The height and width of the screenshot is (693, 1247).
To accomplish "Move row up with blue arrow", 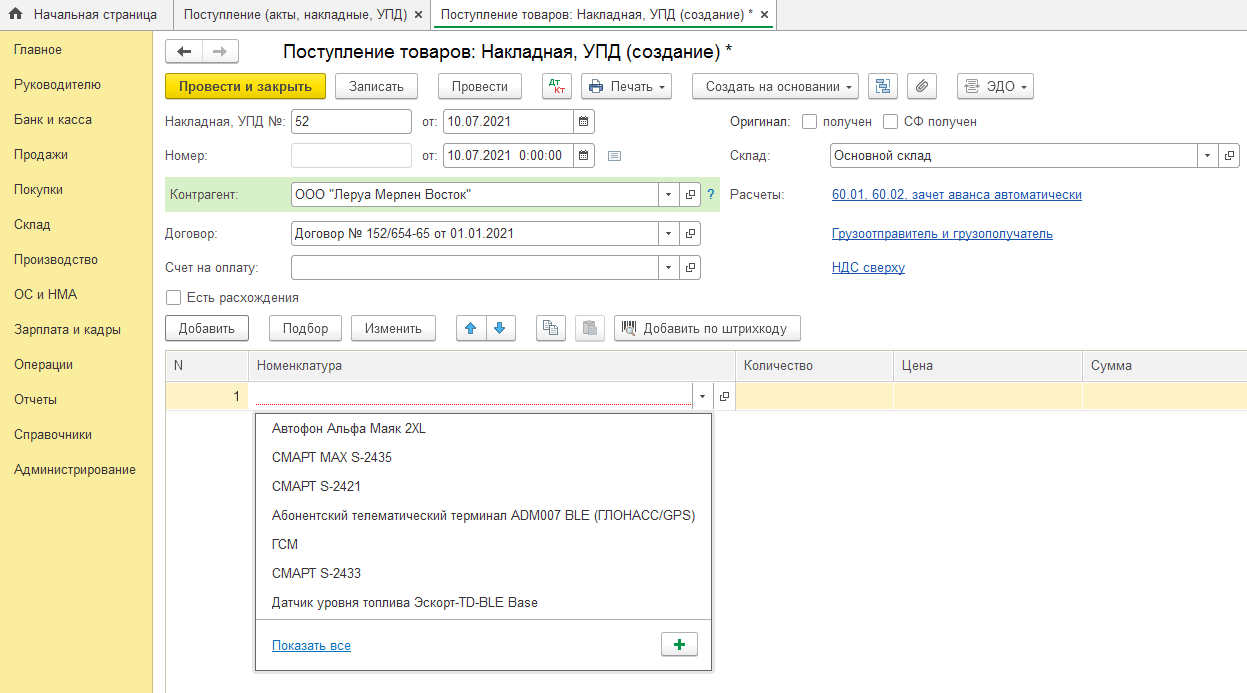I will tap(471, 328).
